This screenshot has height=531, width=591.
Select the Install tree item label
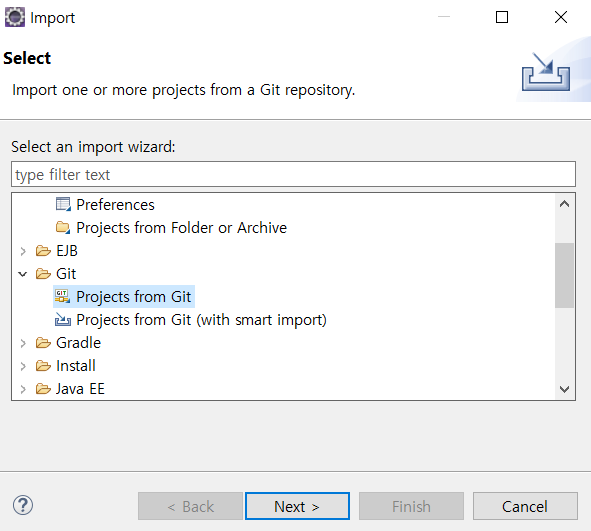click(x=76, y=366)
